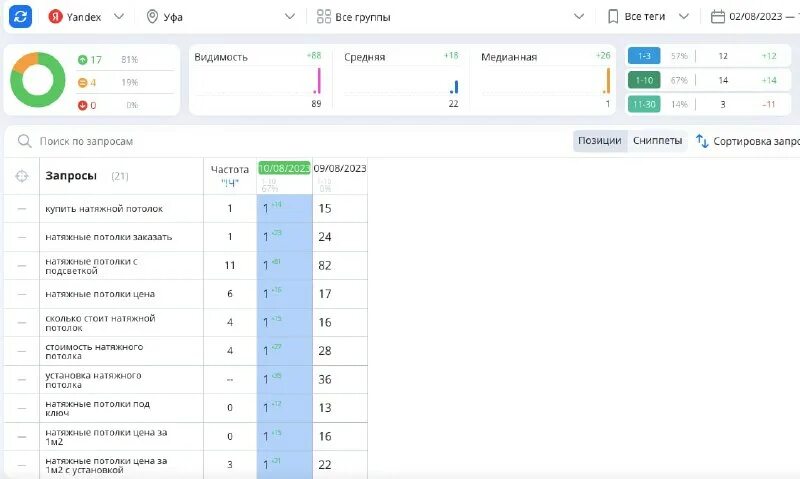This screenshot has height=479, width=800.
Task: Select query купить натяжной потолок
Action: (x=104, y=209)
